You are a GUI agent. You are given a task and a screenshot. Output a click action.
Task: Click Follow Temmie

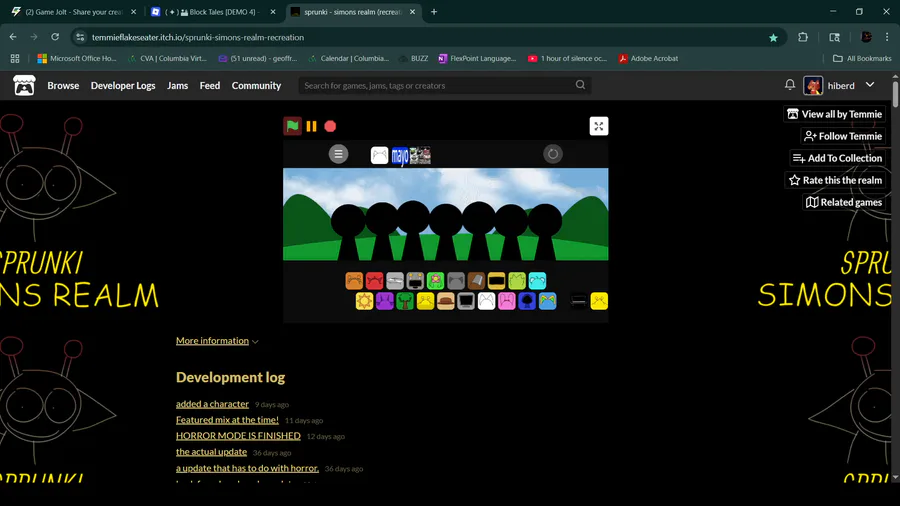pyautogui.click(x=843, y=136)
